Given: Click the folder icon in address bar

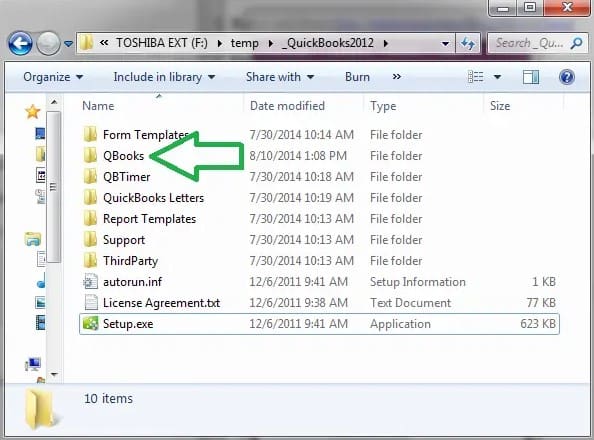Looking at the screenshot, I should [86, 43].
